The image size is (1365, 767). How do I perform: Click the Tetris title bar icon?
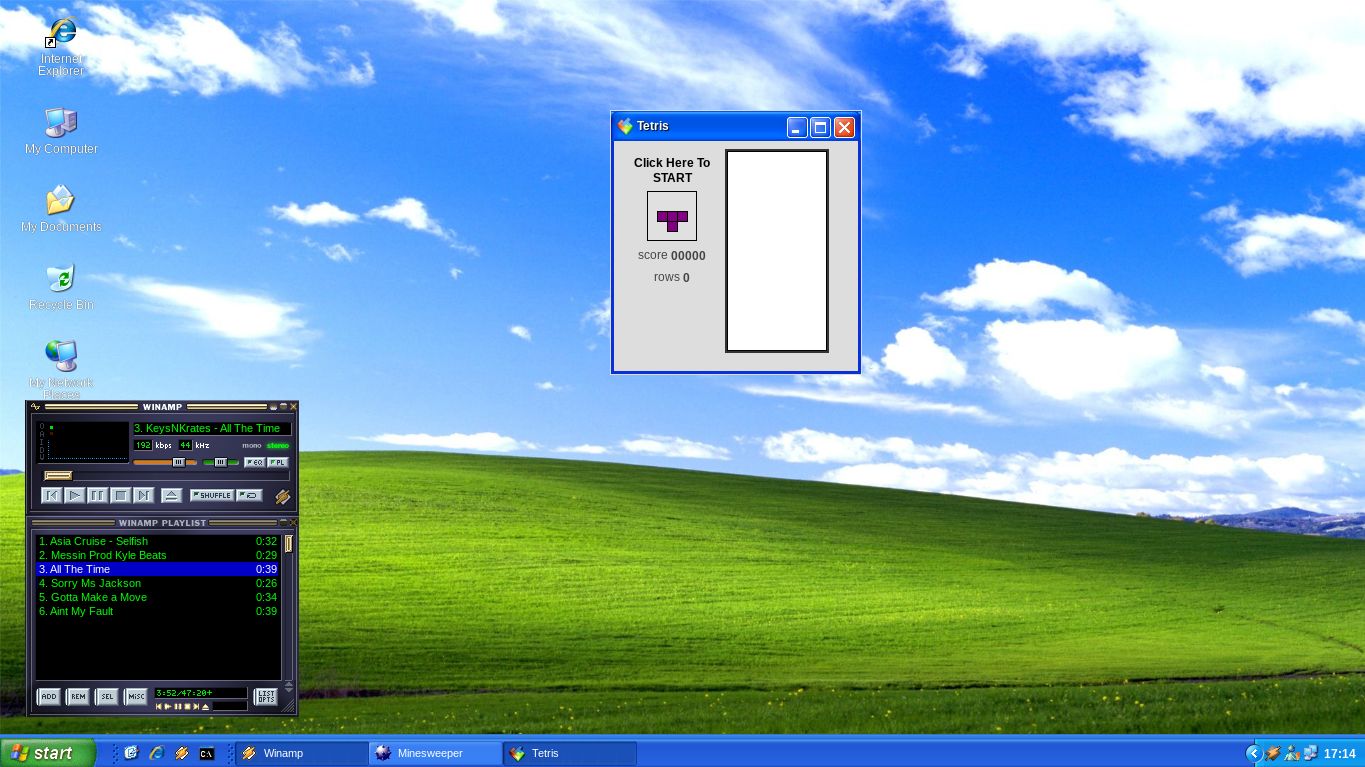(x=625, y=126)
